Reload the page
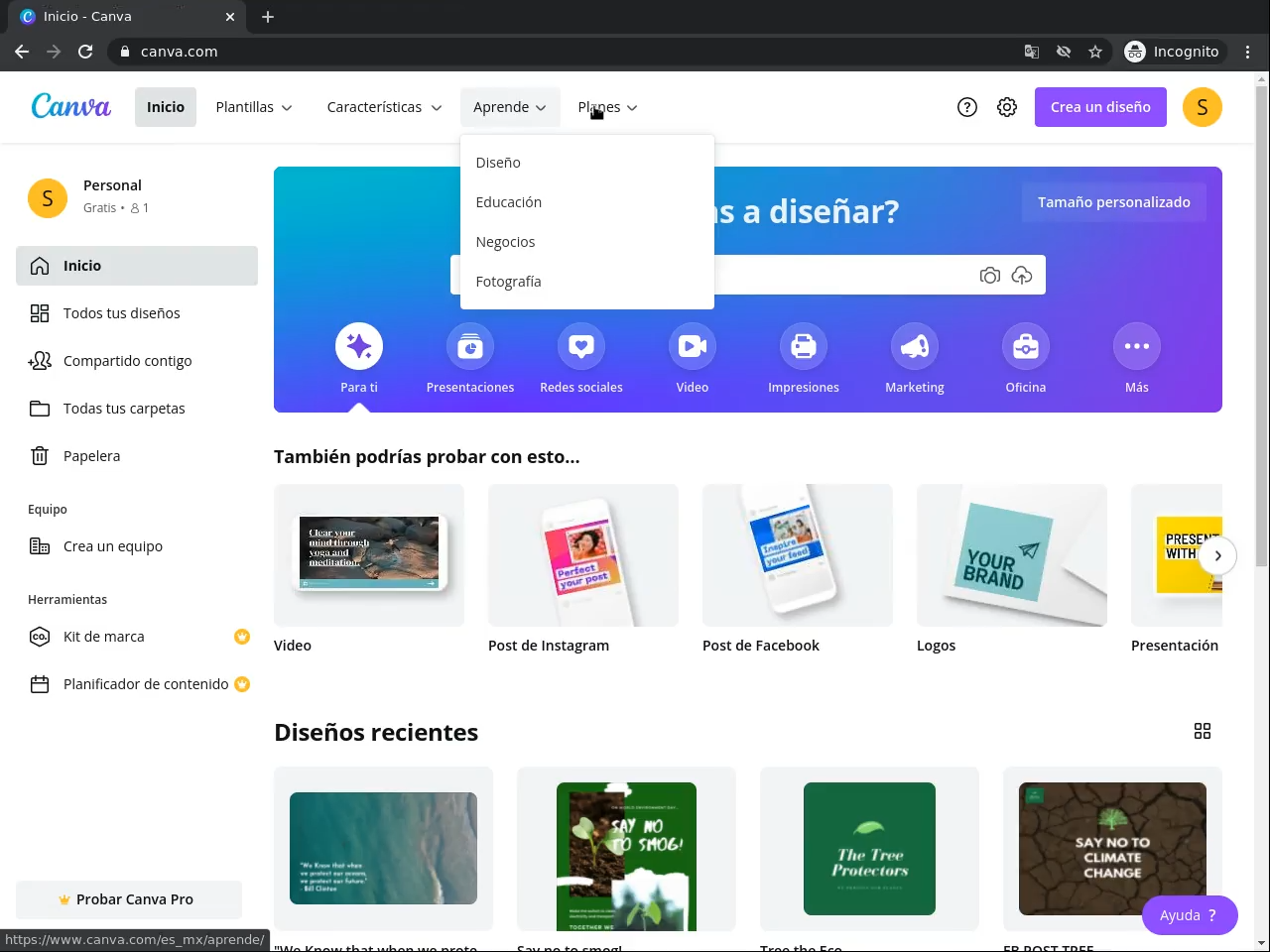 85,52
